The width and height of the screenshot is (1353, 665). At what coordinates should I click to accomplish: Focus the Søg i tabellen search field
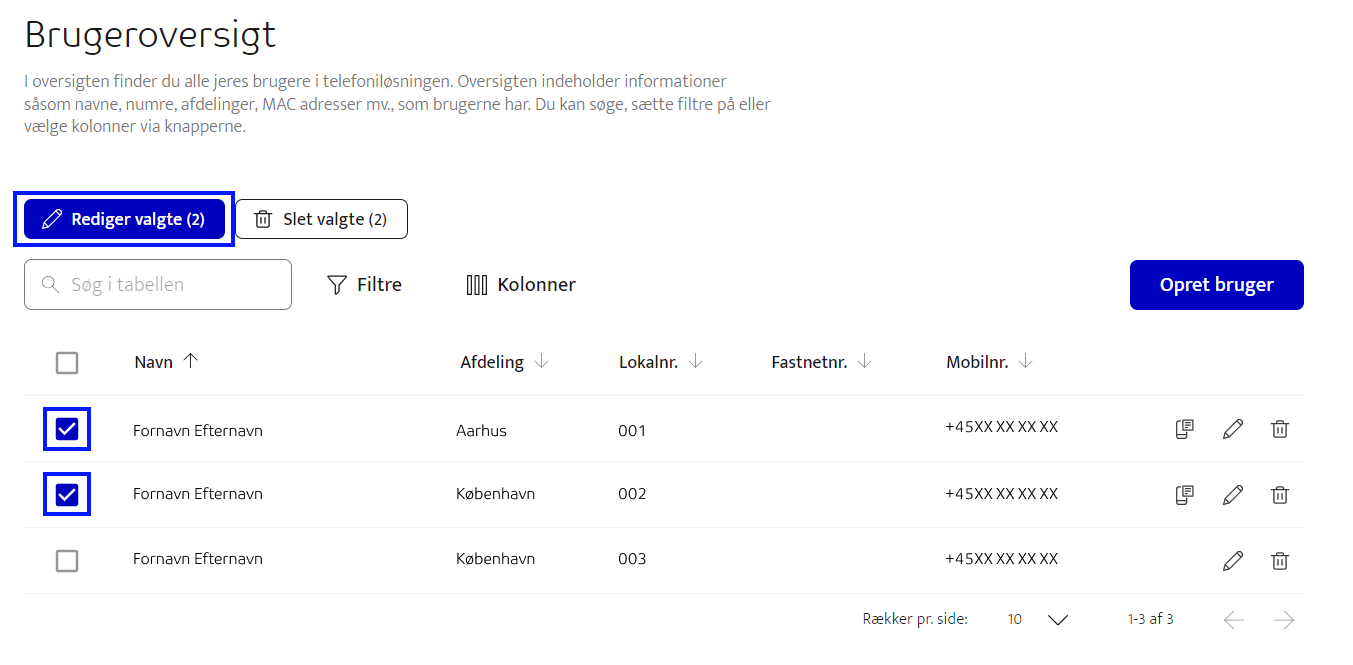pyautogui.click(x=158, y=285)
